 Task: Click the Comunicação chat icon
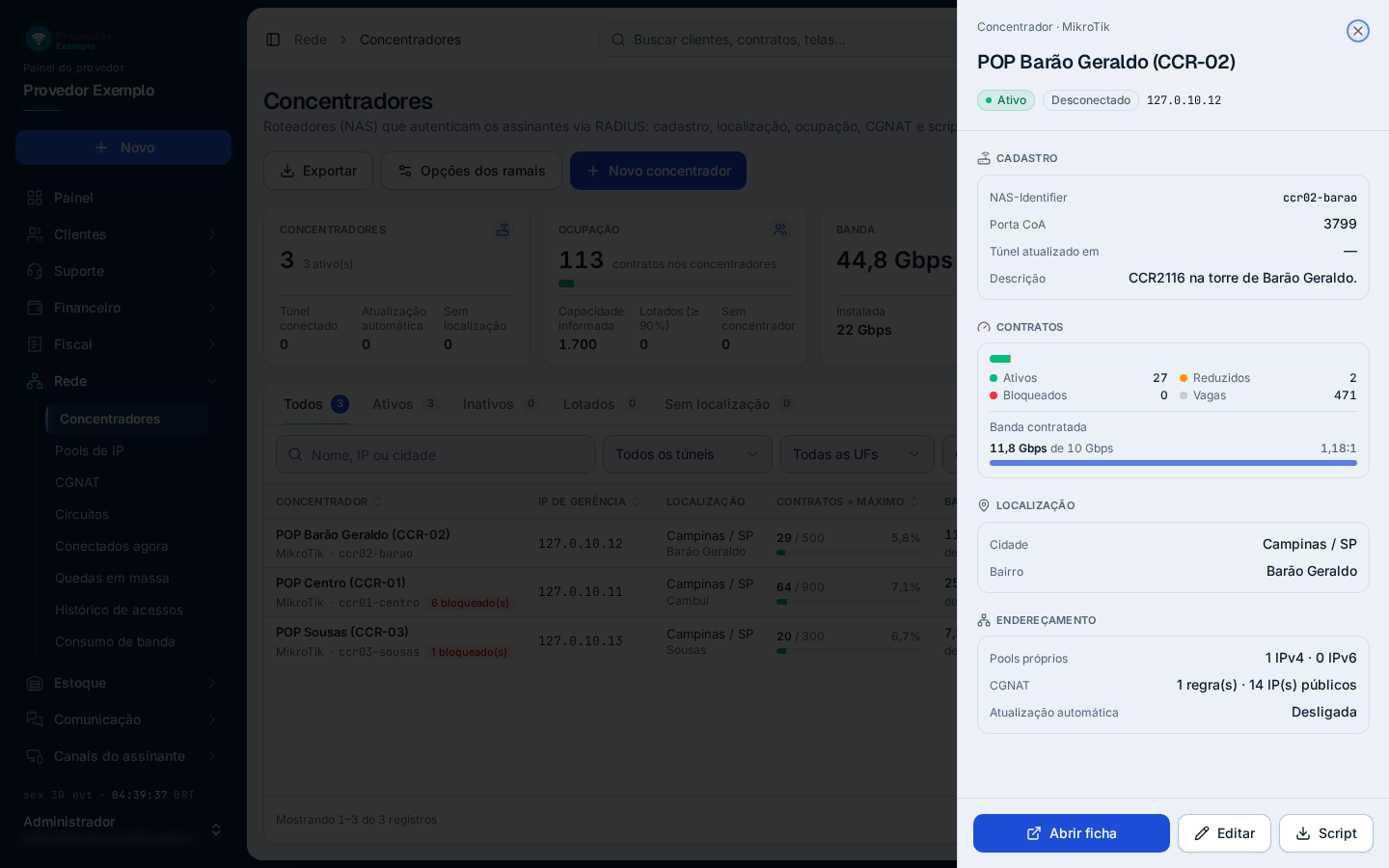coord(35,719)
